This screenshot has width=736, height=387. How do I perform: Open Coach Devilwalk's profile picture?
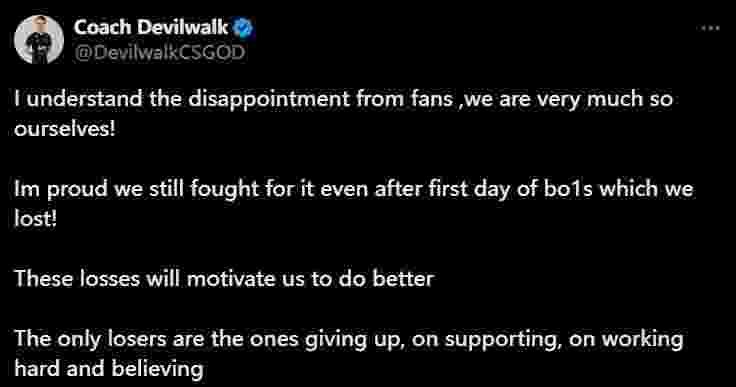point(39,39)
